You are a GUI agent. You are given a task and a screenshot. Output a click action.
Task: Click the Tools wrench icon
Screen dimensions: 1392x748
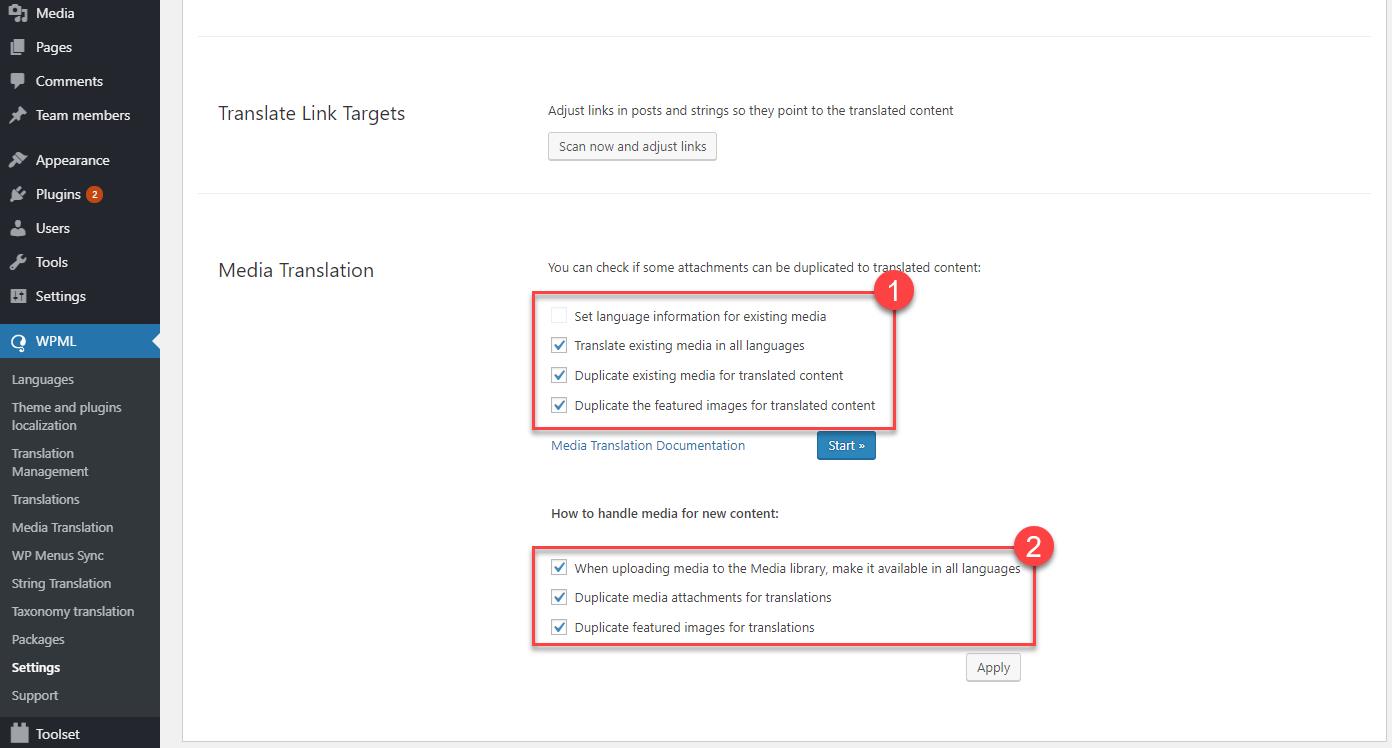pos(18,262)
